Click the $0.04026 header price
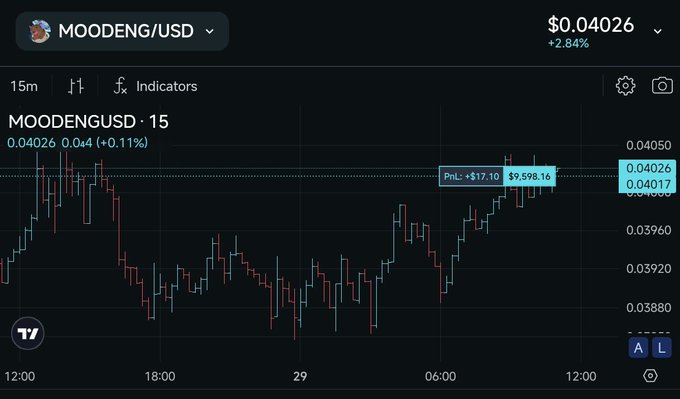This screenshot has height=399, width=680. coord(591,25)
